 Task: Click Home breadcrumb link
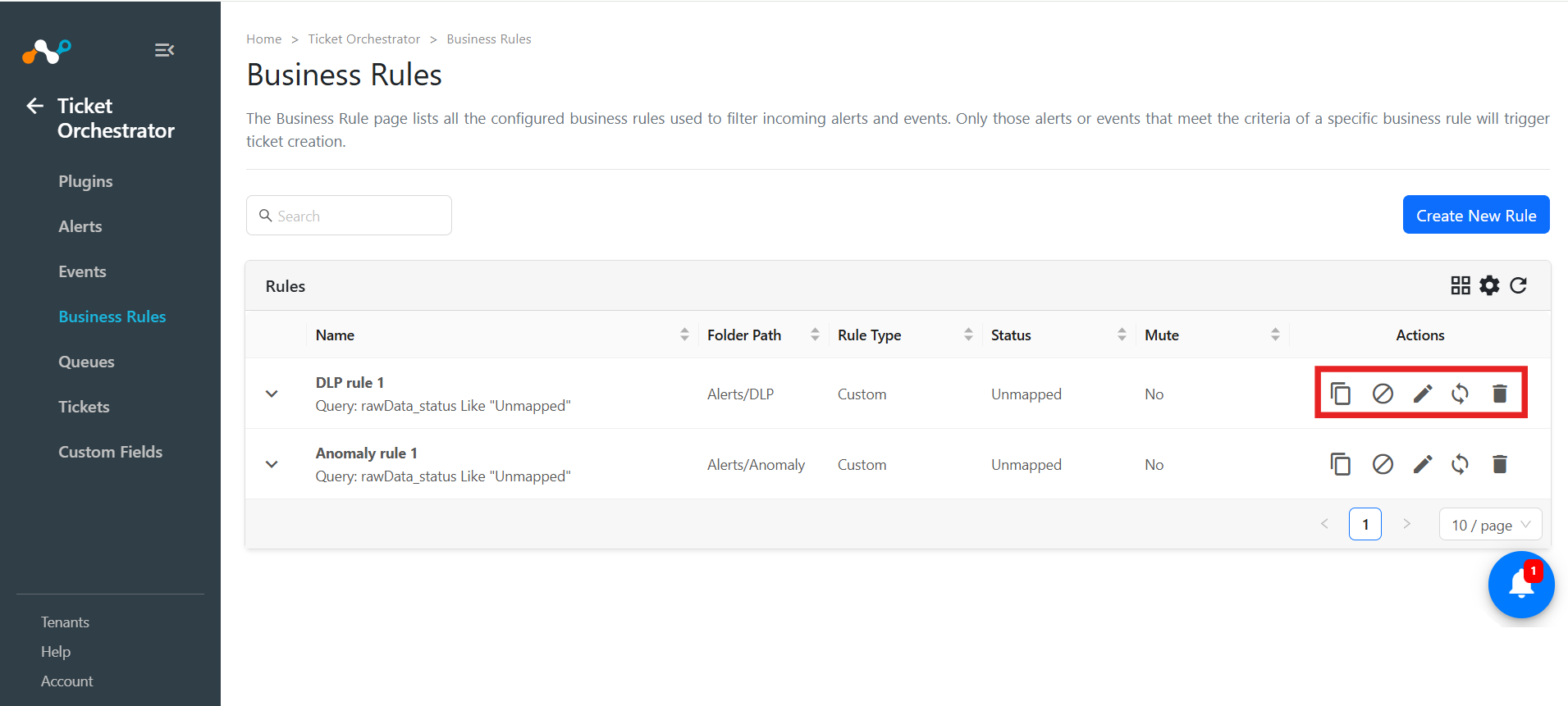tap(264, 39)
